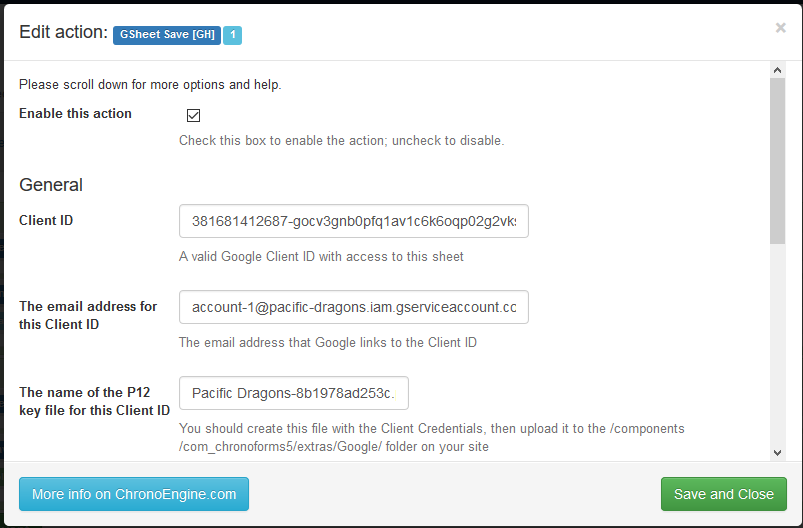Click the 'name of the P12 key file' label
This screenshot has height=528, width=803.
pyautogui.click(x=94, y=401)
